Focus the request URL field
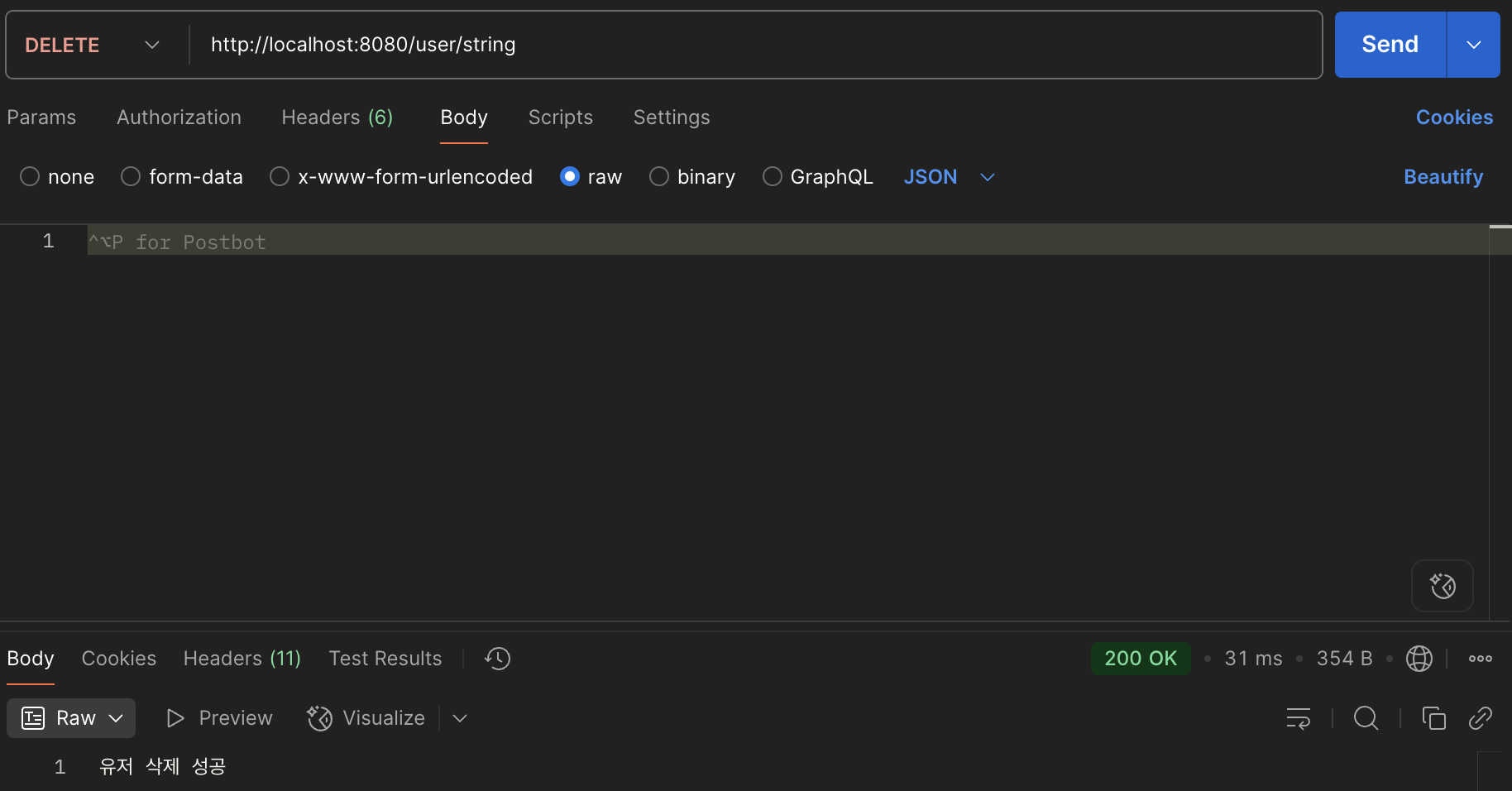Image resolution: width=1512 pixels, height=791 pixels. click(x=754, y=45)
